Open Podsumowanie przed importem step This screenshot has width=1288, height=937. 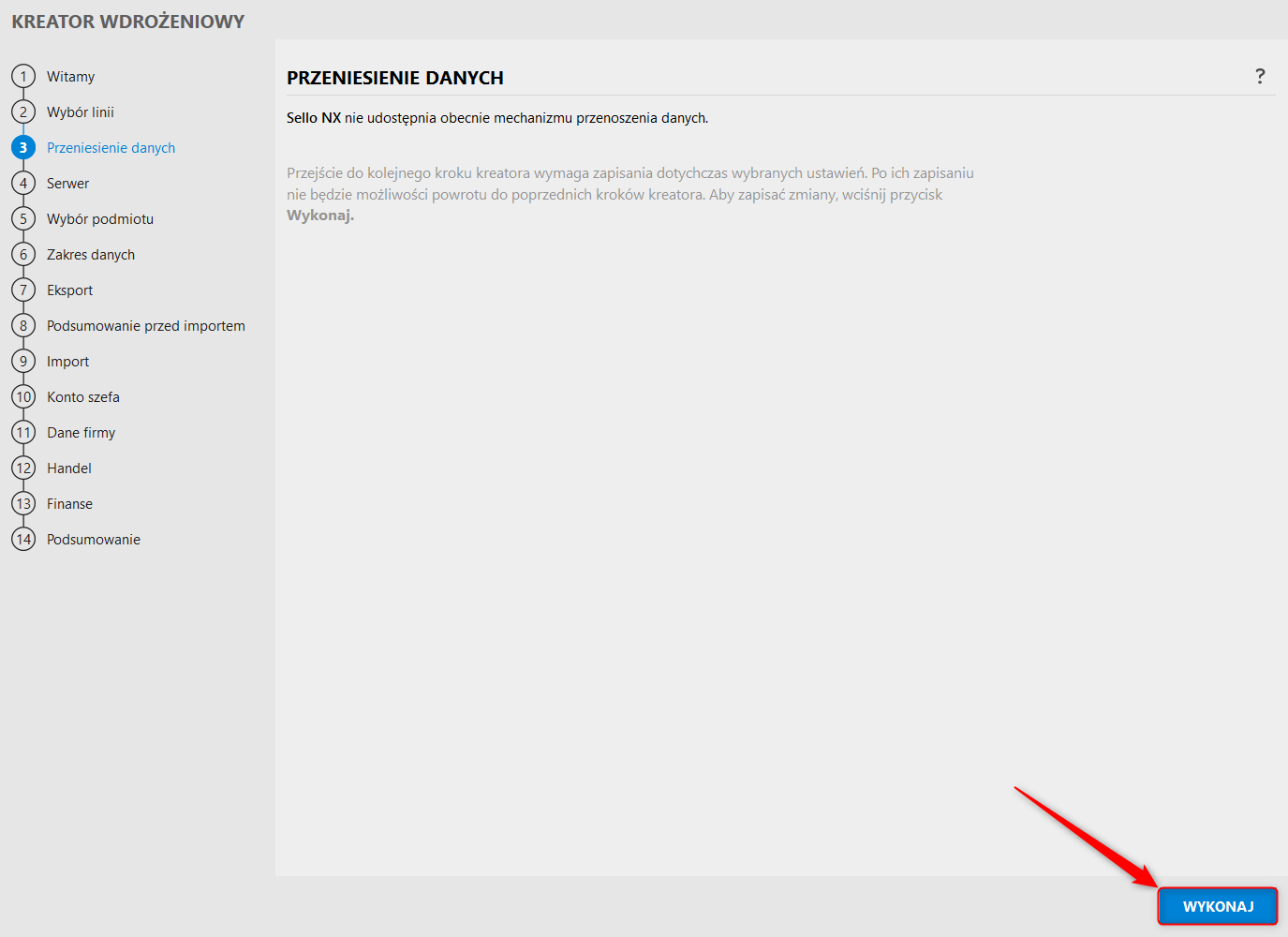[146, 326]
